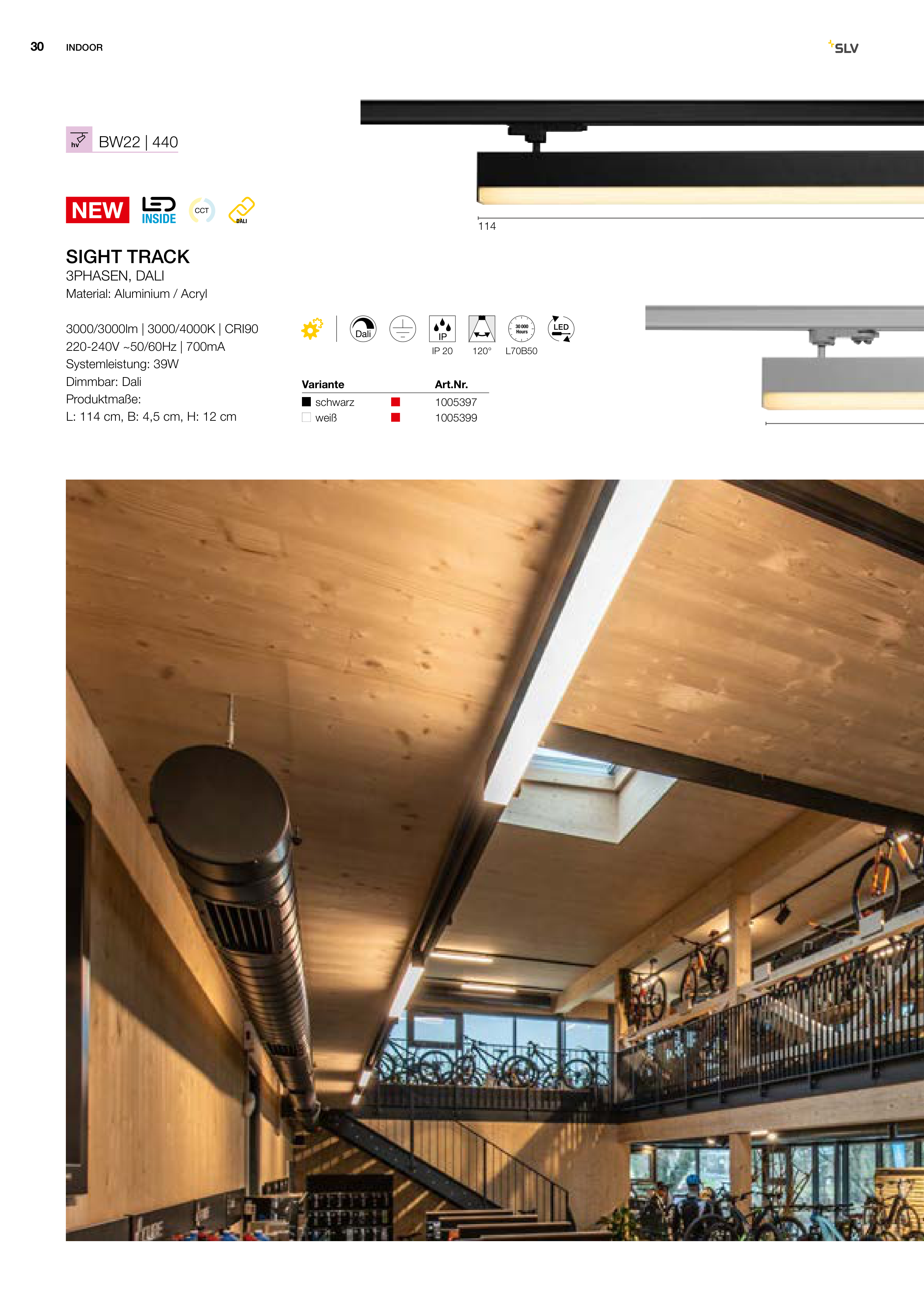
Task: Click the red NEW badge
Action: [97, 210]
